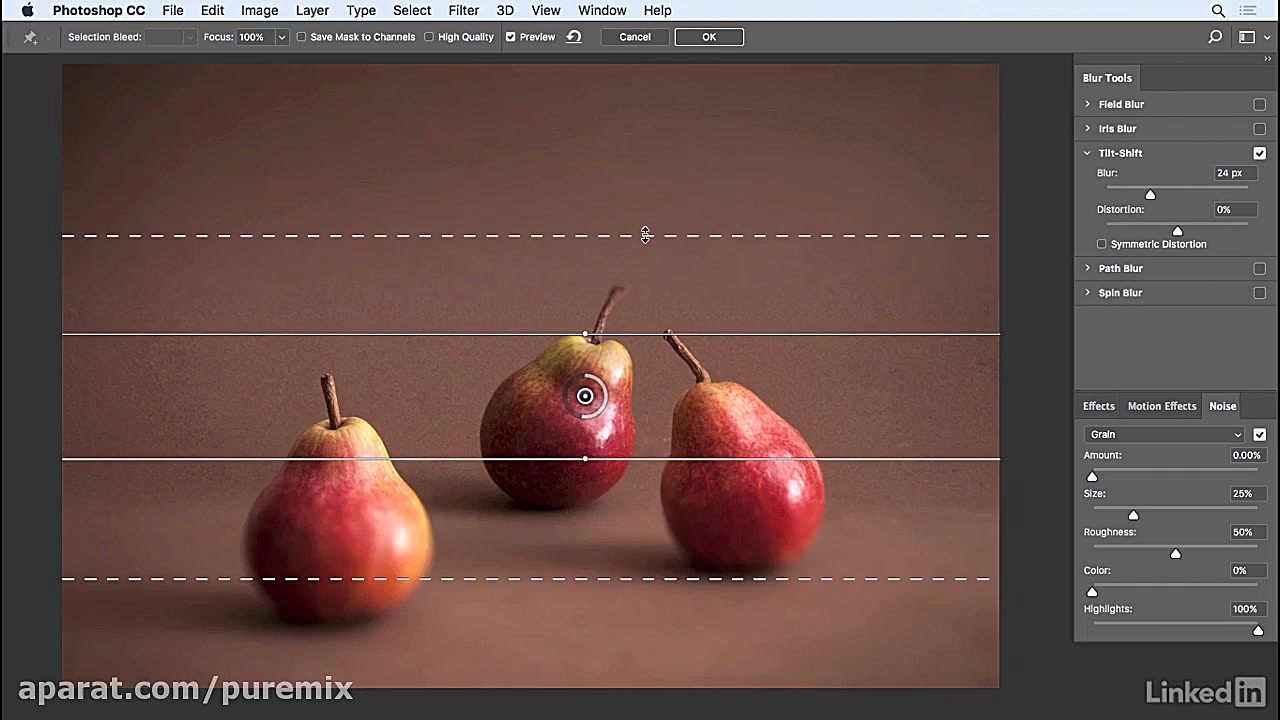Image resolution: width=1280 pixels, height=720 pixels.
Task: Click the macOS Spotlight search icon
Action: [1218, 10]
